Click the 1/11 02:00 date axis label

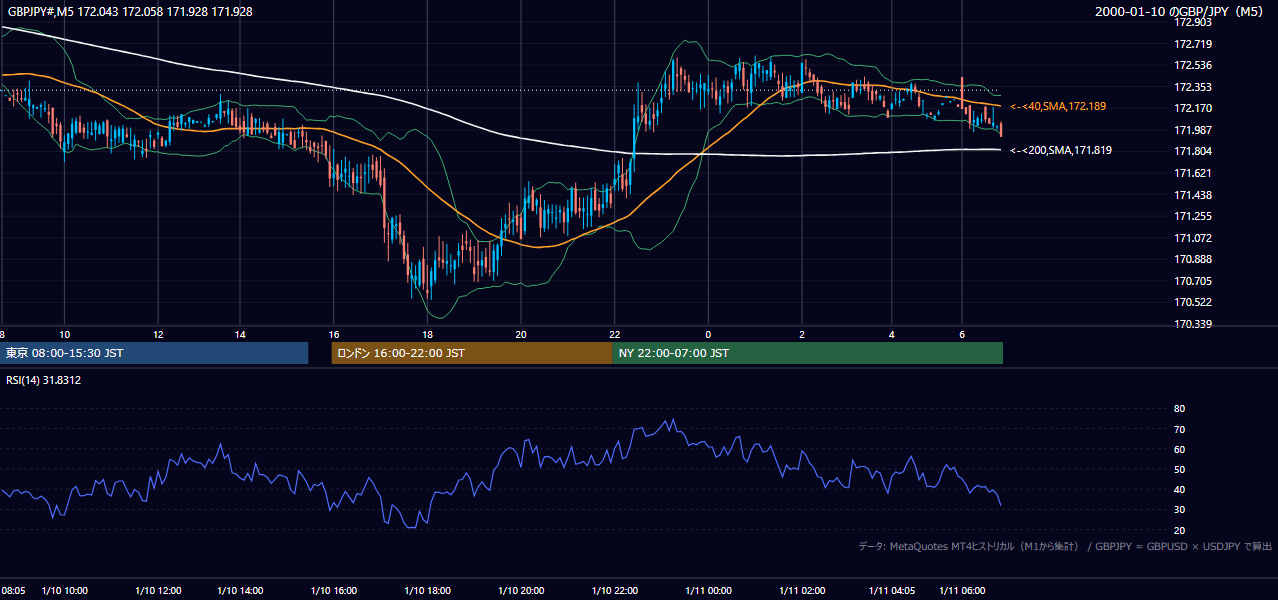[802, 591]
